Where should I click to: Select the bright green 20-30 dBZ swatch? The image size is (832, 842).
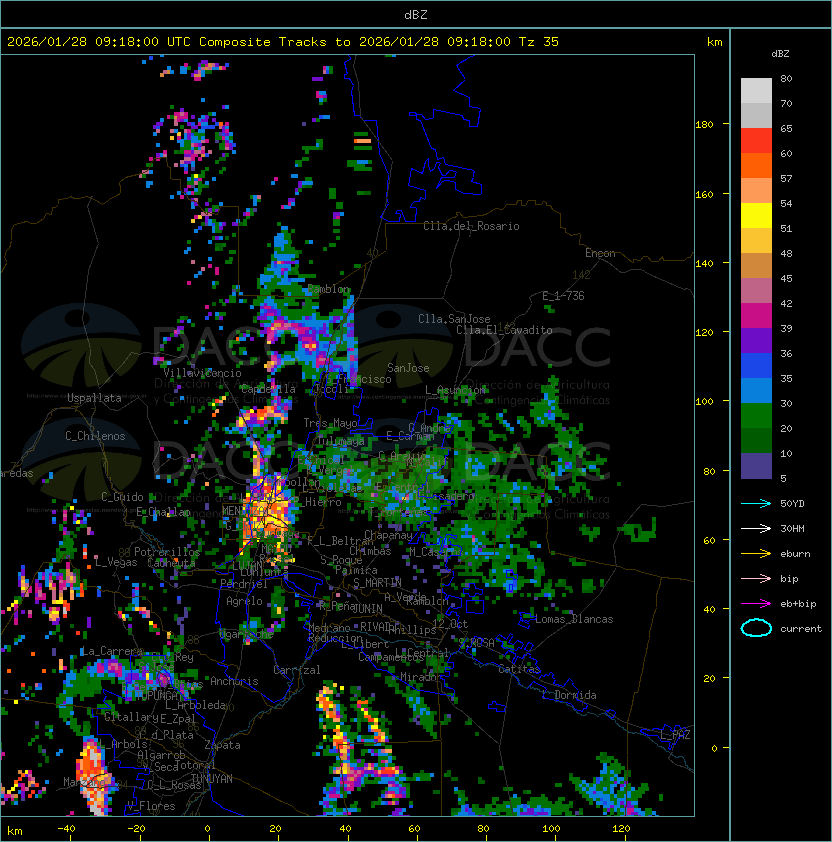(756, 416)
